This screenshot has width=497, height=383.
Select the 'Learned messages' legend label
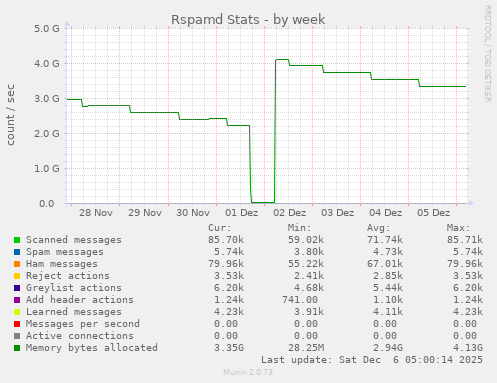pos(74,312)
